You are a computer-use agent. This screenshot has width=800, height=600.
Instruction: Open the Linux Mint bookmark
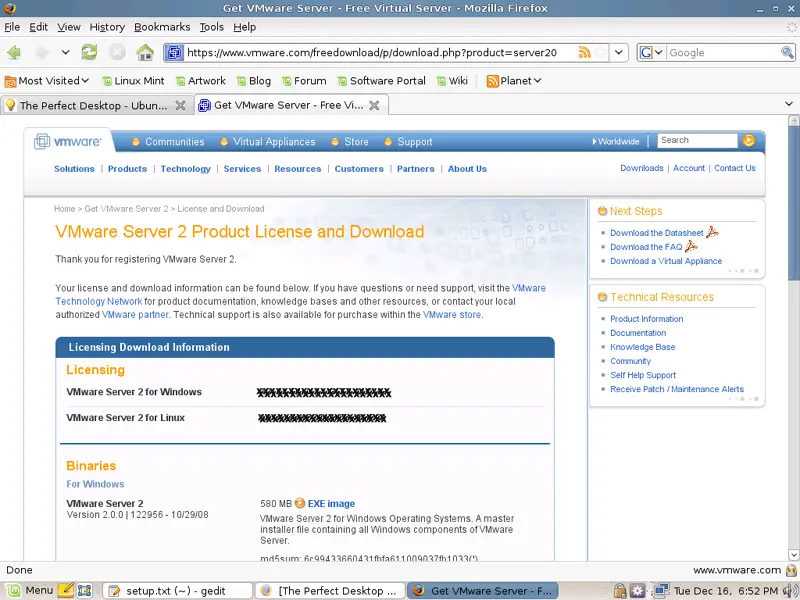[x=133, y=81]
